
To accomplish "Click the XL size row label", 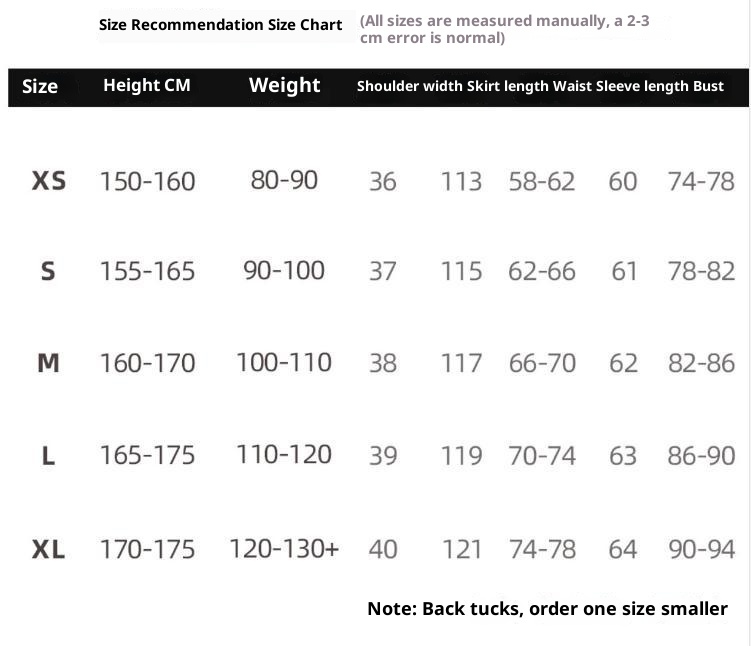I will pos(49,549).
